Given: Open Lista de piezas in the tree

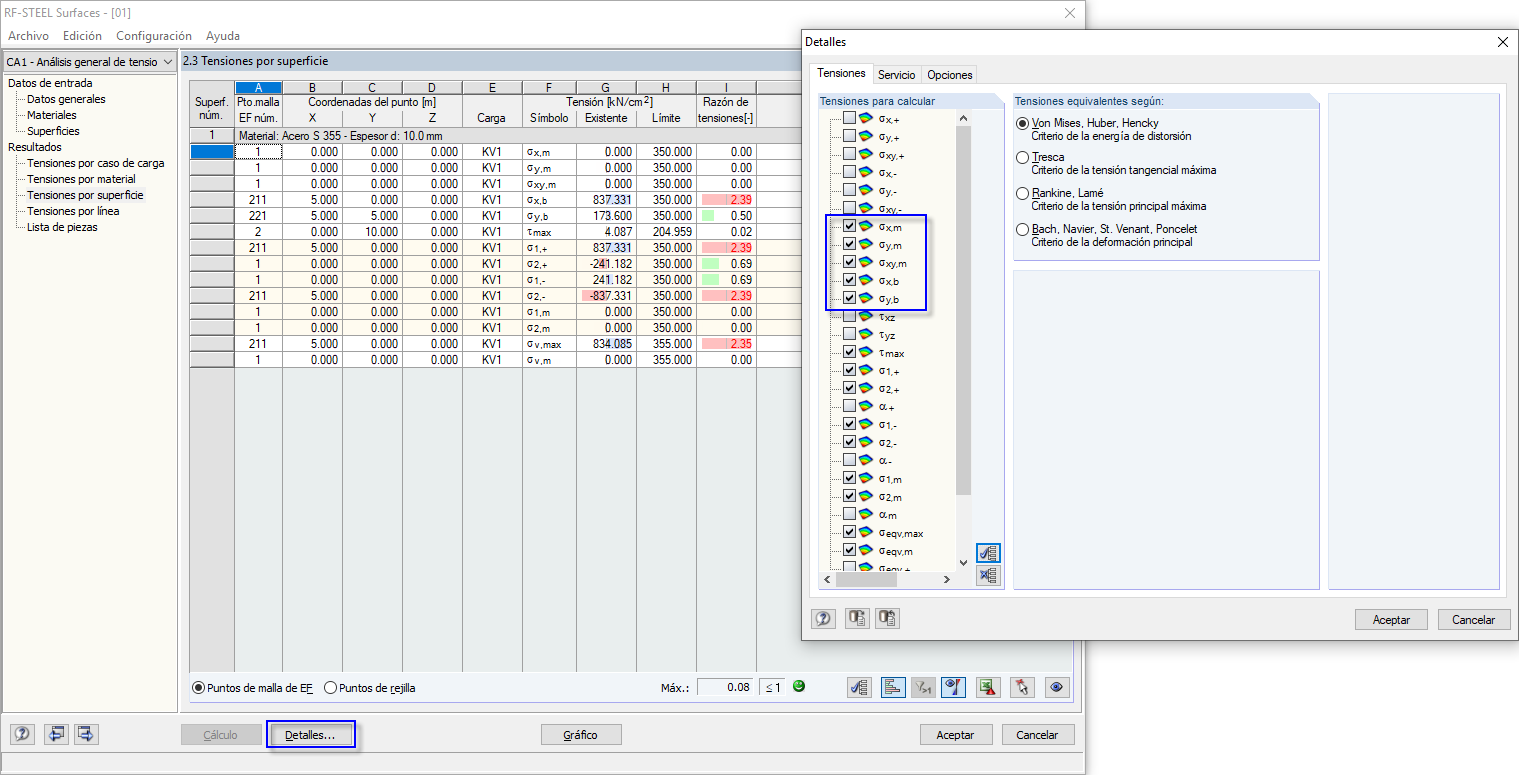Looking at the screenshot, I should click(62, 227).
